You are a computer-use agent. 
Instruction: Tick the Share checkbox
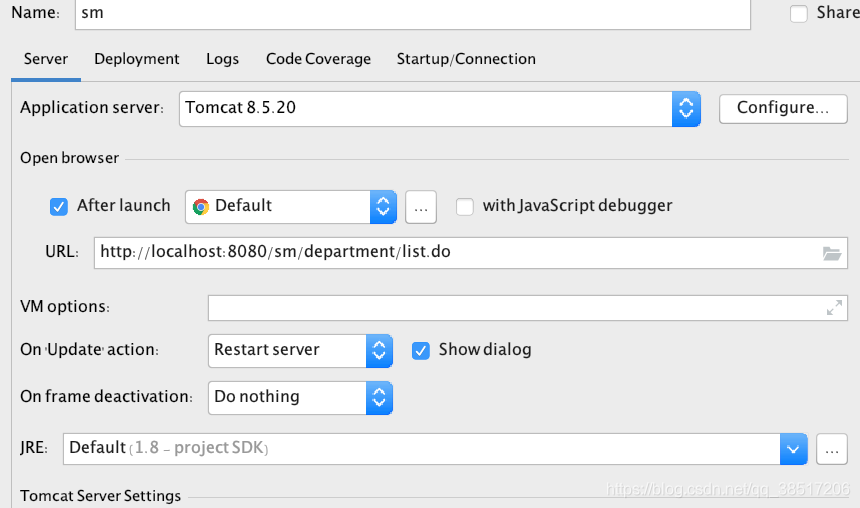click(799, 13)
